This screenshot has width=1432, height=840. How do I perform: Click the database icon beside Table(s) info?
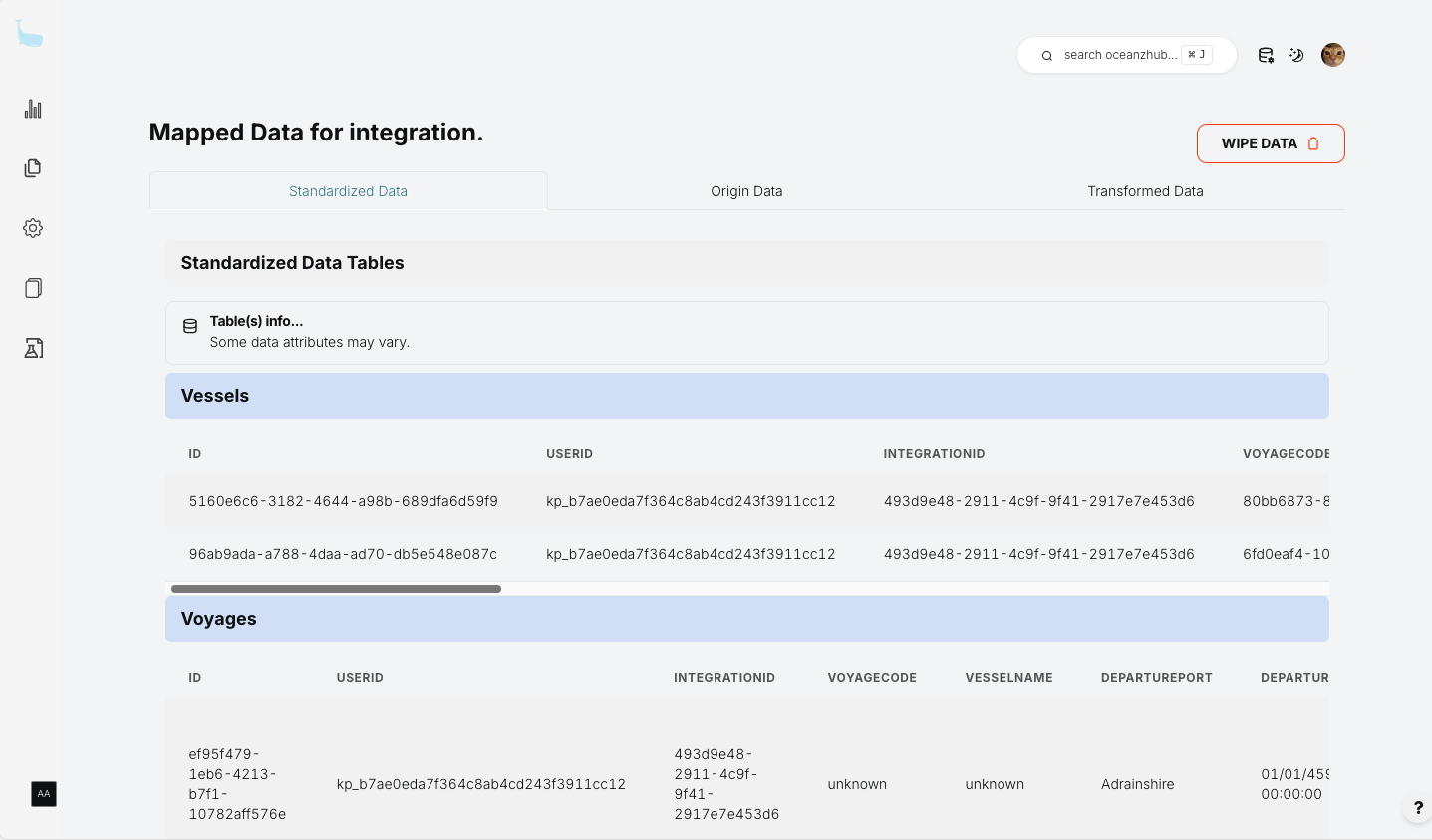190,326
